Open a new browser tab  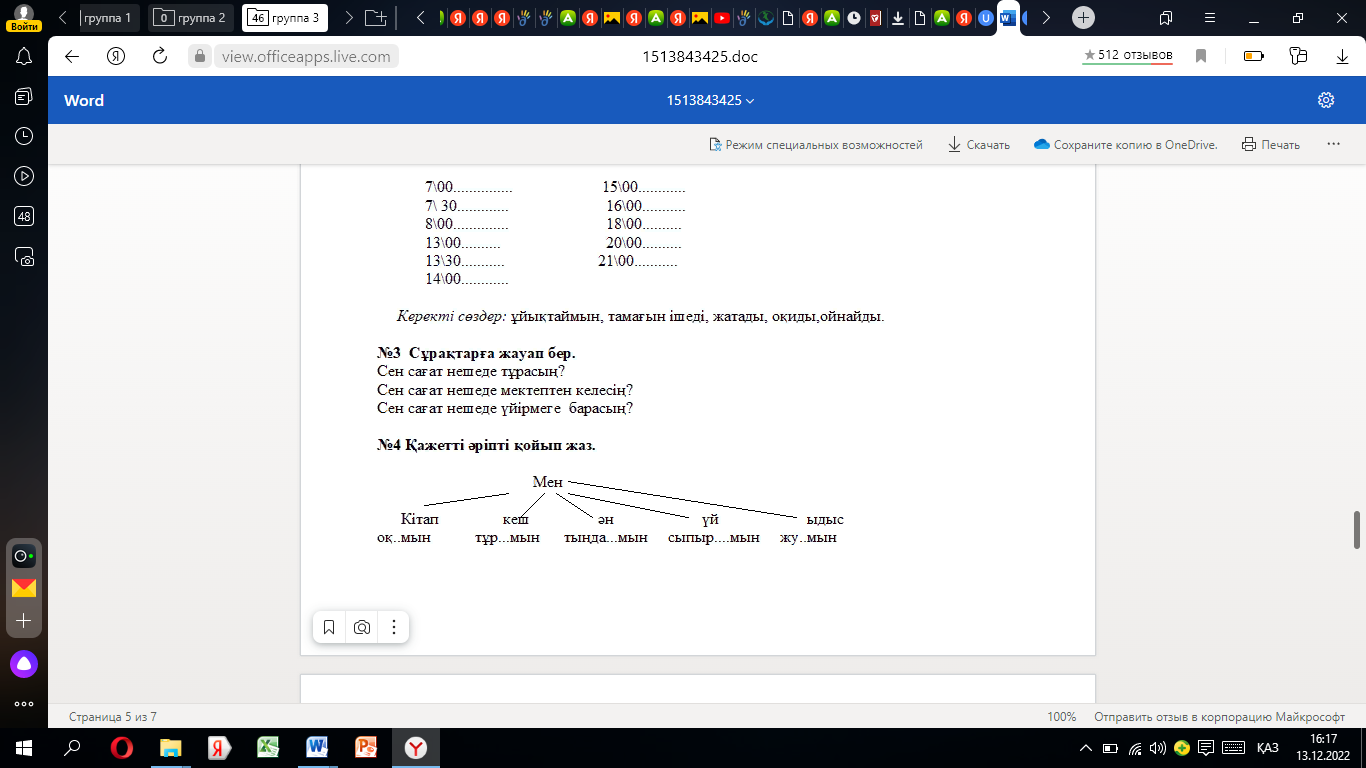click(x=1083, y=18)
